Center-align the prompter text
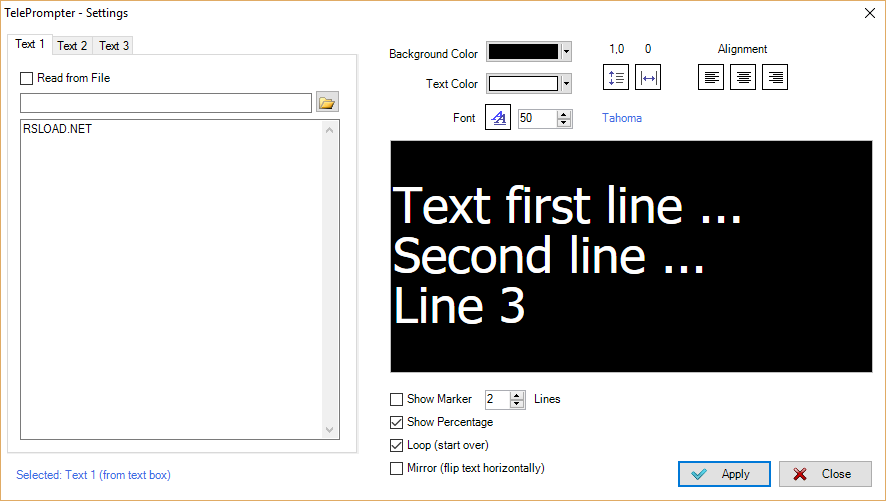 (x=743, y=77)
